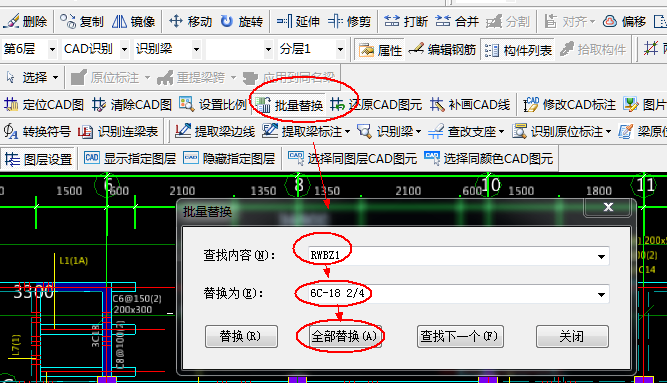Open 修改CAD标注 tool

(x=569, y=104)
